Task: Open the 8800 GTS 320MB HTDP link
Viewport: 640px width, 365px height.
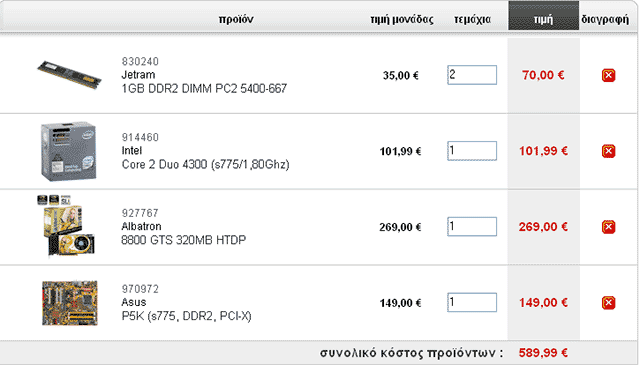Action: pyautogui.click(x=184, y=240)
